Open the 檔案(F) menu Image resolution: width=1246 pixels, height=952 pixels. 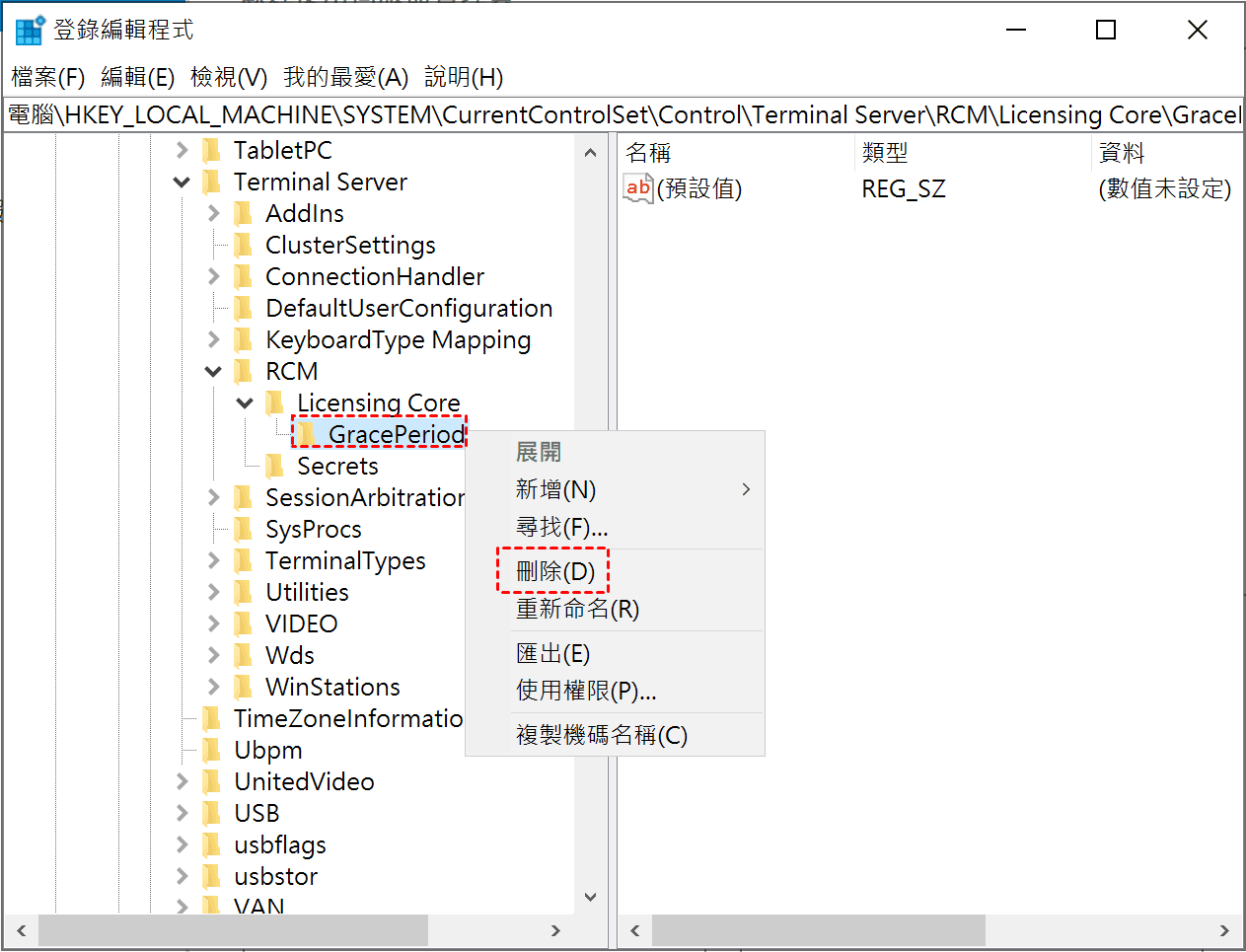48,77
